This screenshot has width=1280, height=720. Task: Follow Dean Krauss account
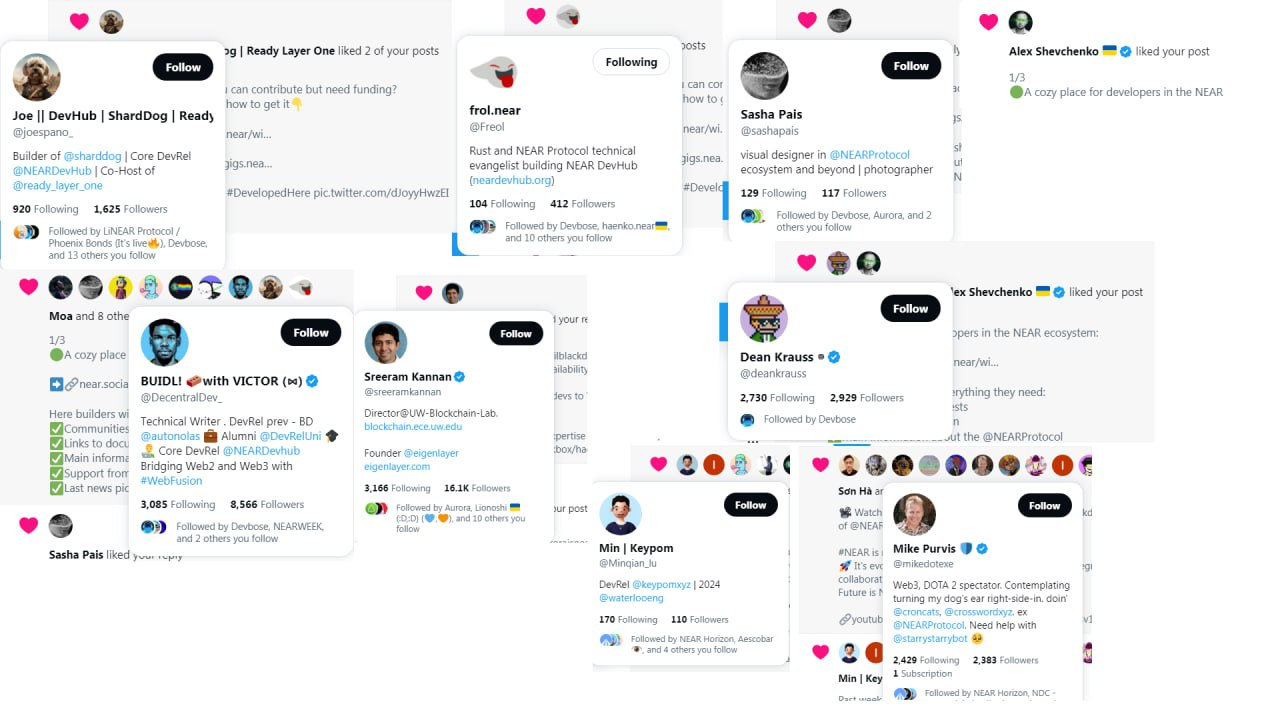(x=910, y=309)
